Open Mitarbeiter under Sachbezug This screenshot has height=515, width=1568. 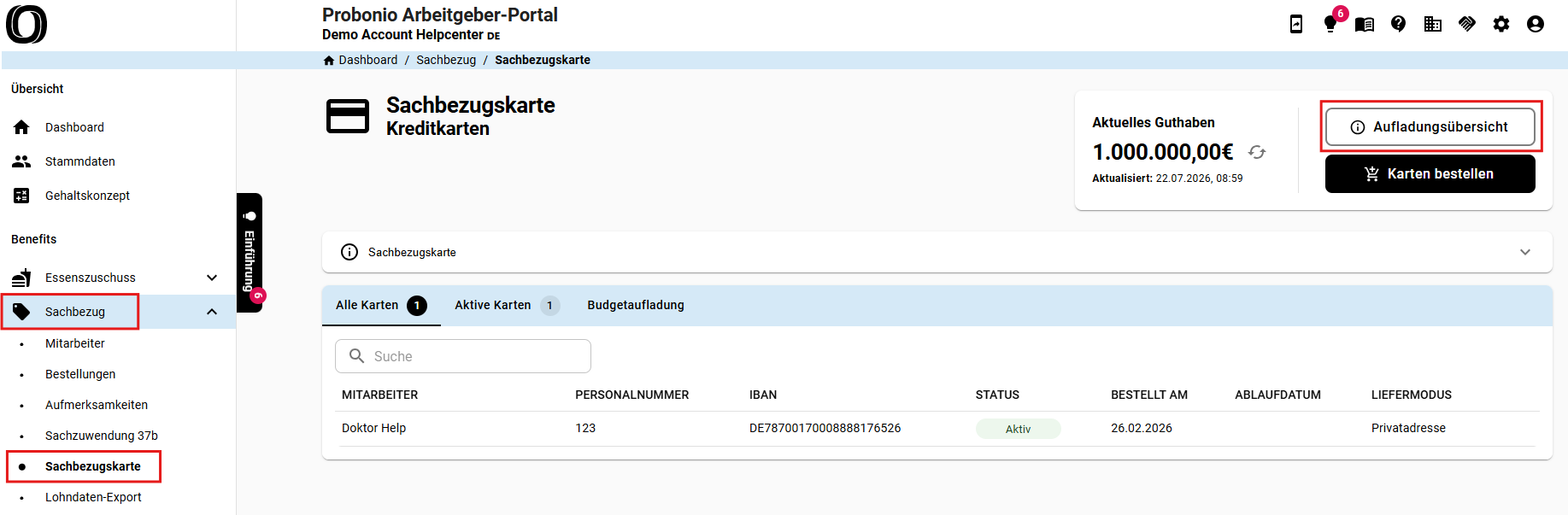tap(75, 343)
